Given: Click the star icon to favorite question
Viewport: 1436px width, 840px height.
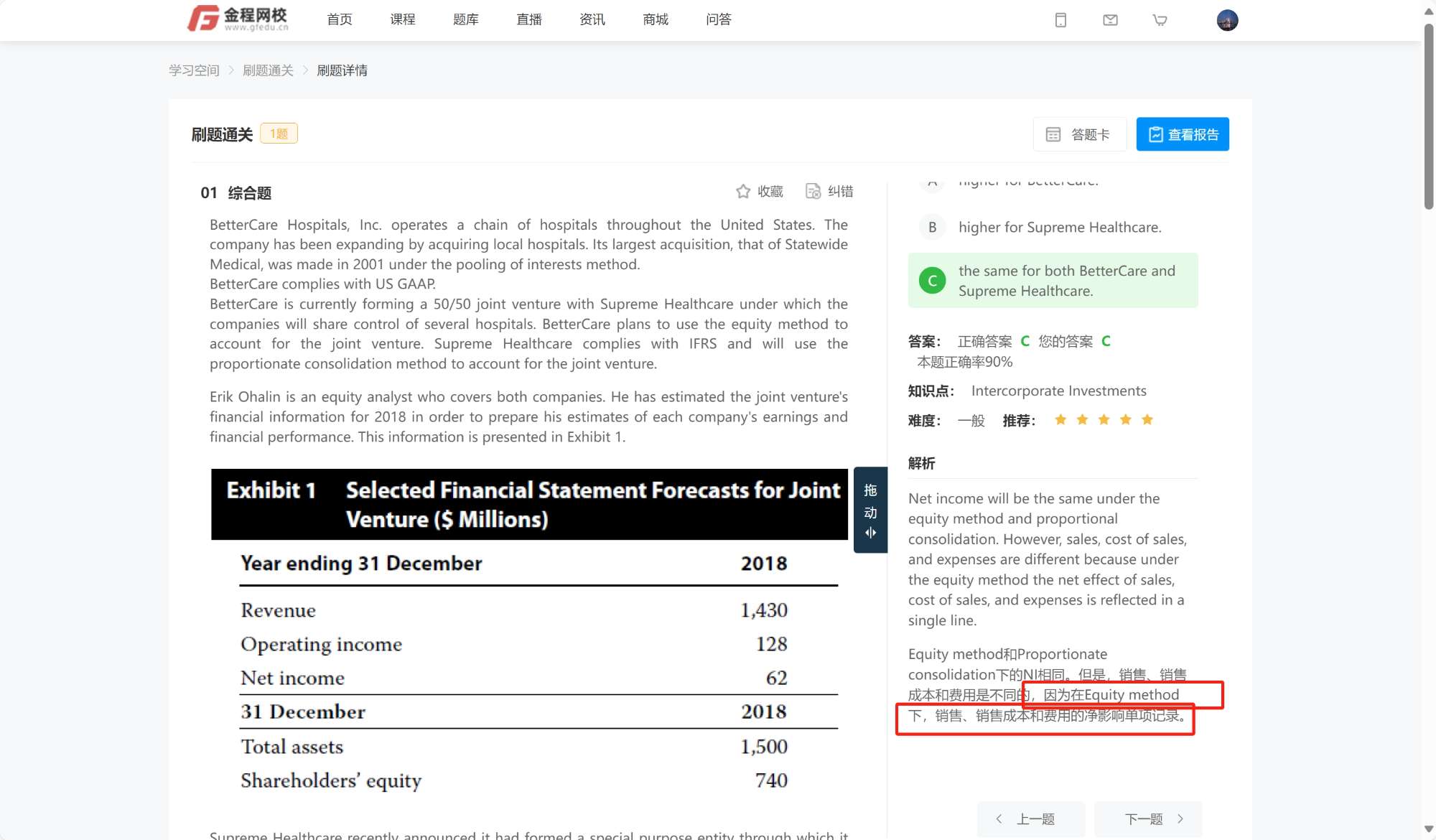Looking at the screenshot, I should 743,191.
